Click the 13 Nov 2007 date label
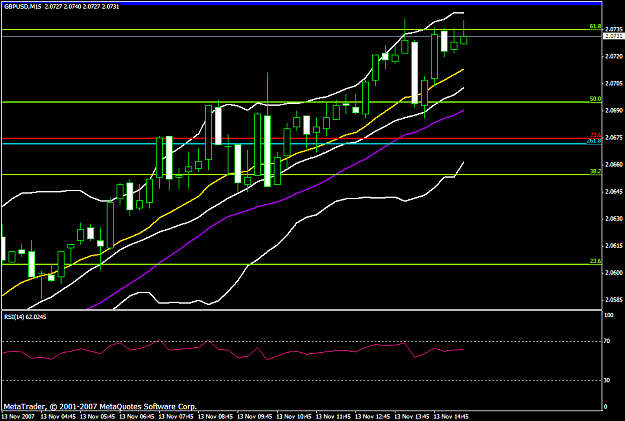Image resolution: width=625 pixels, height=421 pixels. pos(18,417)
